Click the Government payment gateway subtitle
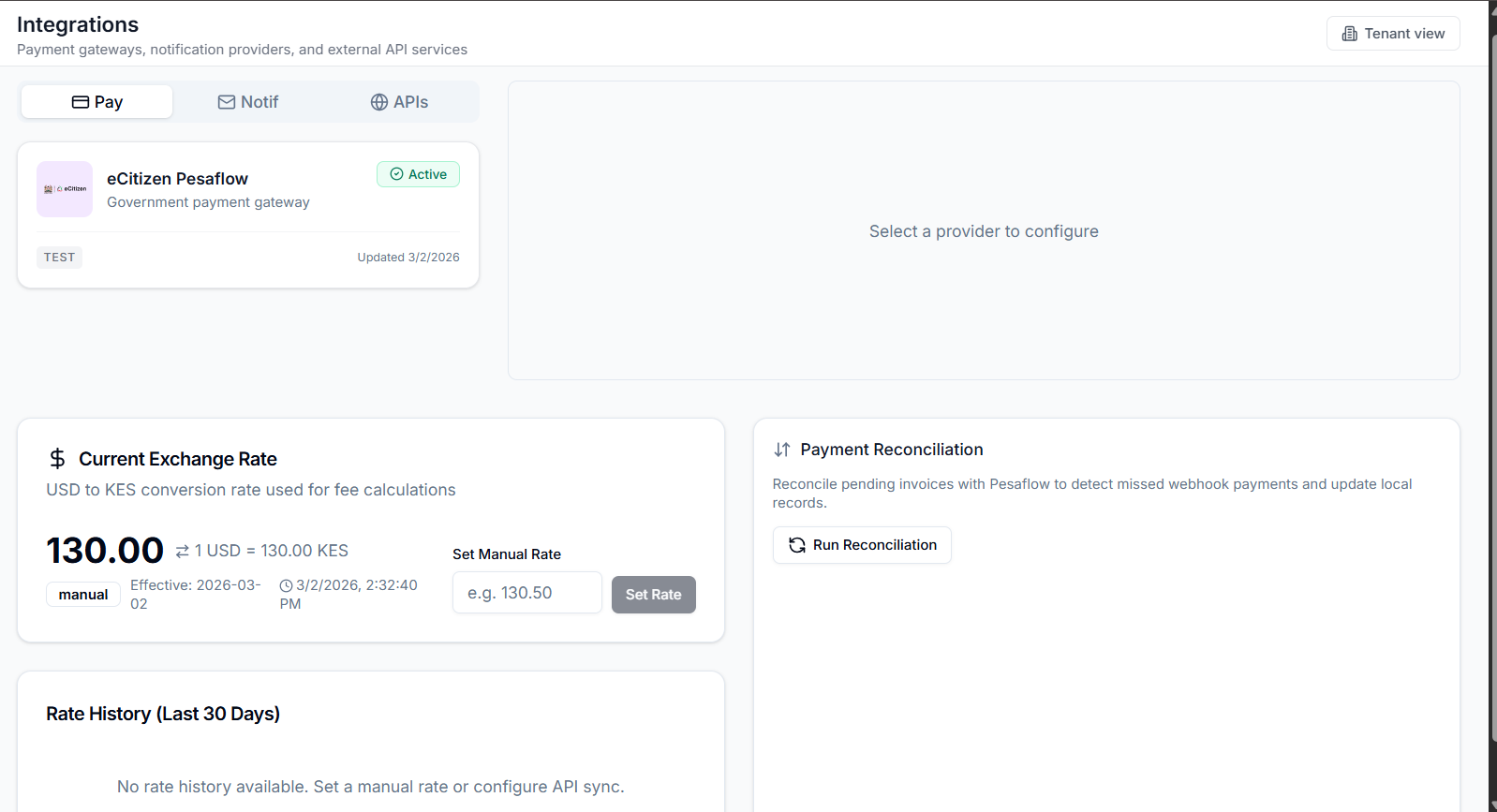The width and height of the screenshot is (1497, 812). click(208, 202)
